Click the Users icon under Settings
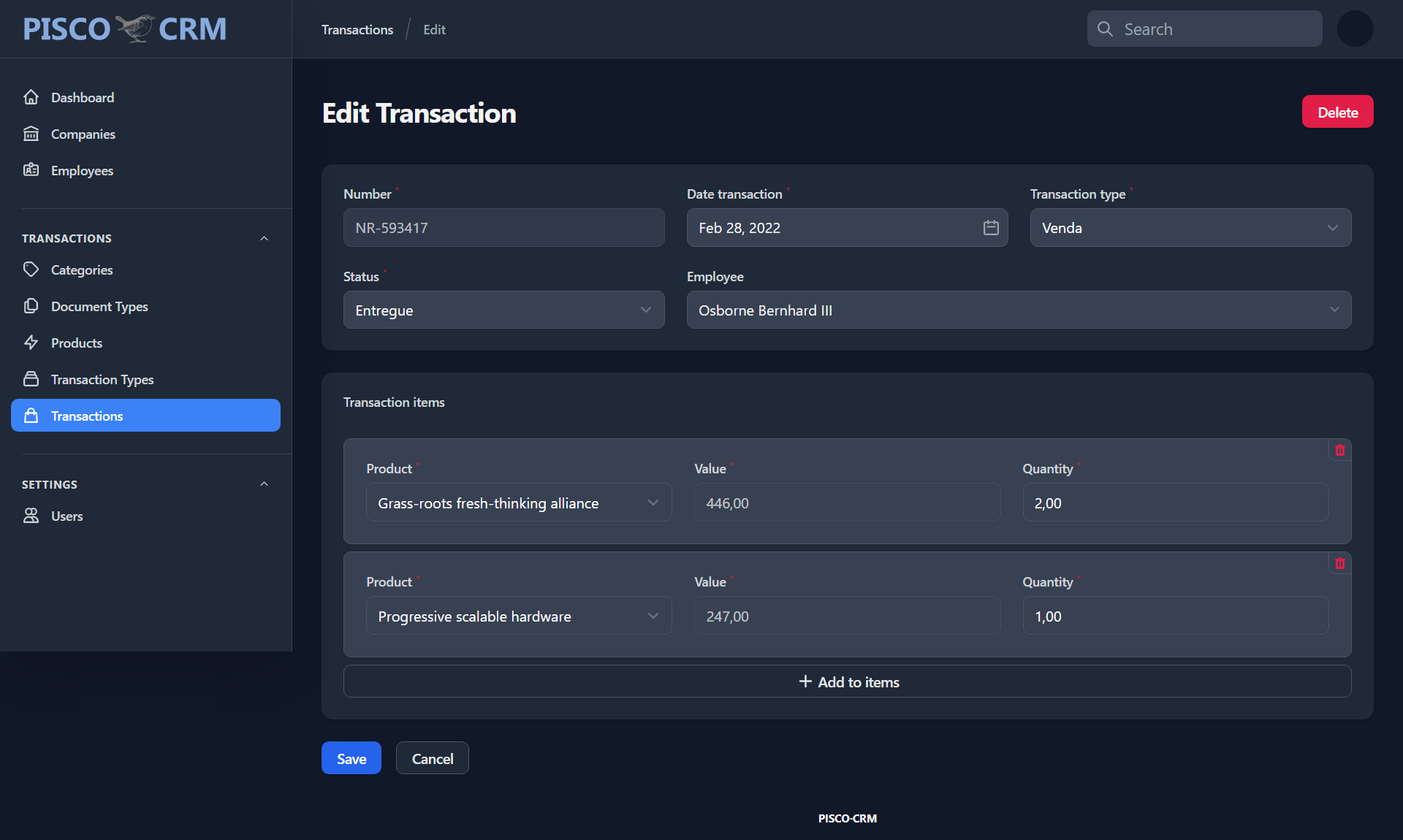 click(31, 516)
